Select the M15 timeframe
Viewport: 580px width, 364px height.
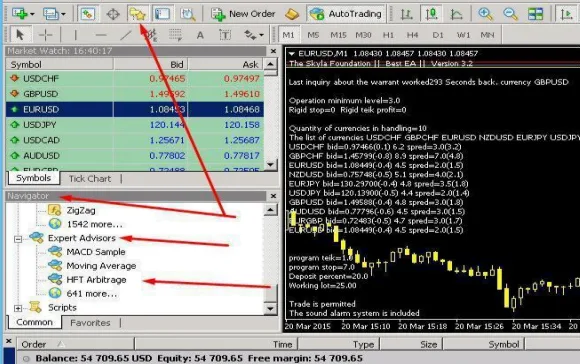click(338, 35)
